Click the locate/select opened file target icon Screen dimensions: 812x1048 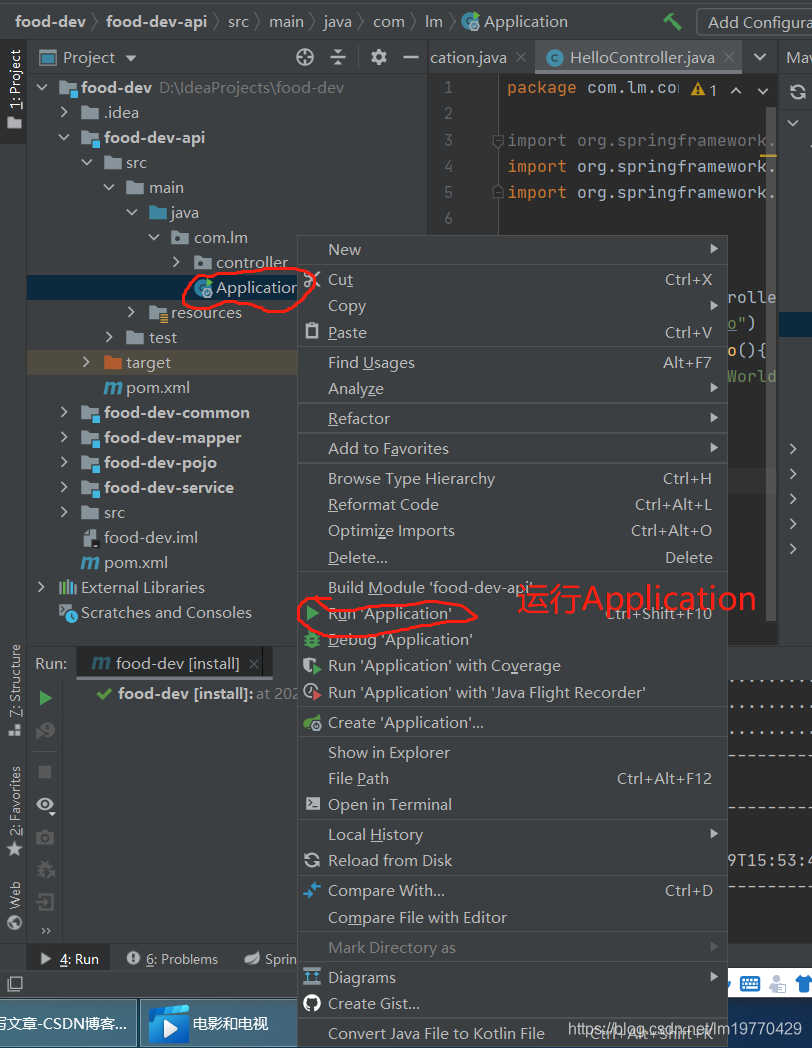[305, 57]
